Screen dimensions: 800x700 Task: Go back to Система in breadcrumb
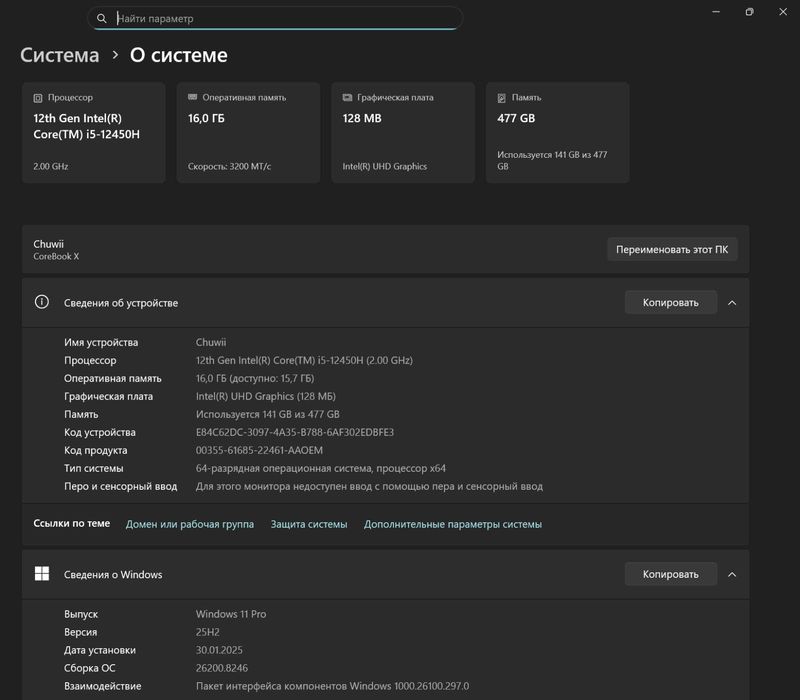[x=60, y=55]
